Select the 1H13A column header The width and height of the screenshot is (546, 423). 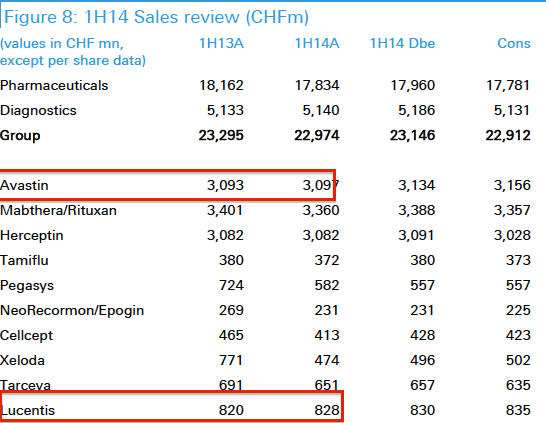tap(221, 44)
